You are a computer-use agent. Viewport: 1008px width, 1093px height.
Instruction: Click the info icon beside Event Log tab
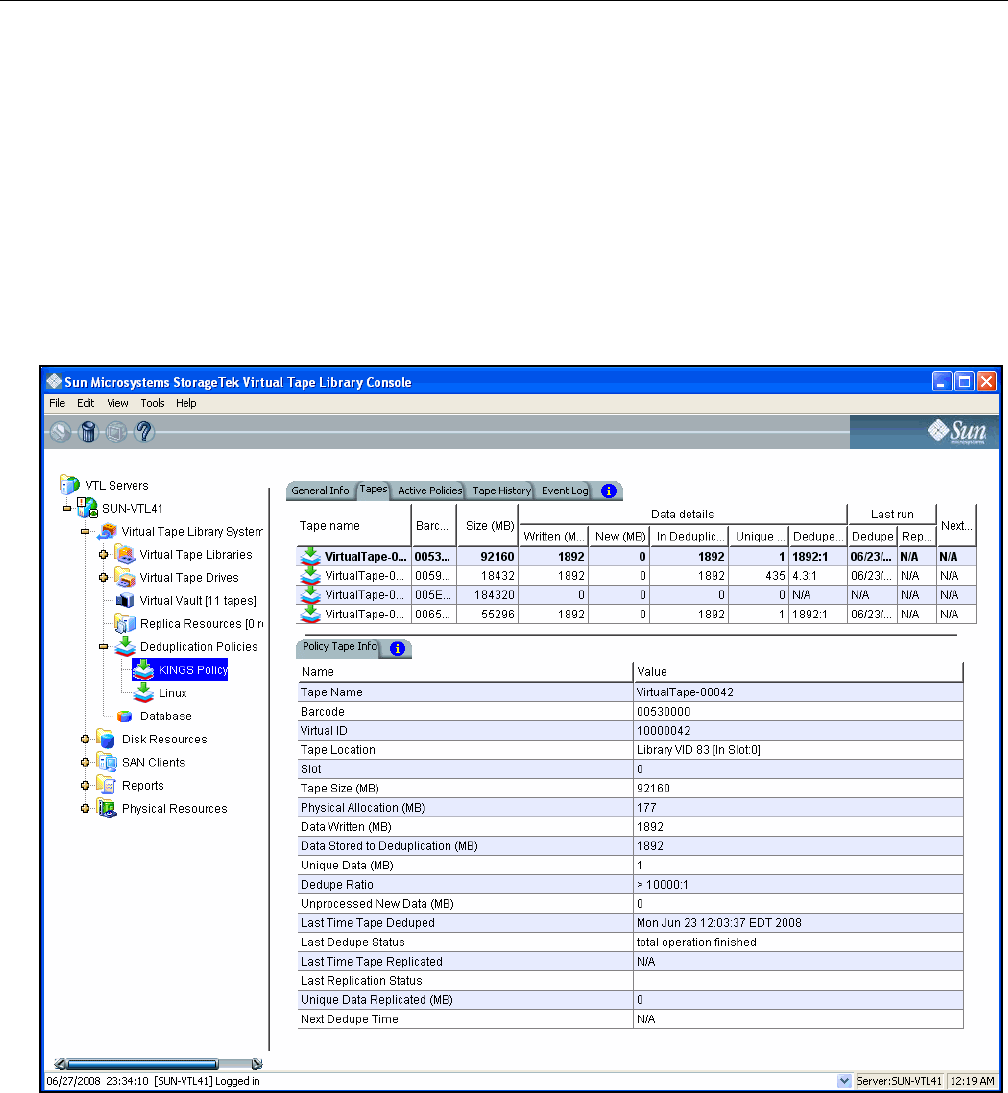pos(609,491)
